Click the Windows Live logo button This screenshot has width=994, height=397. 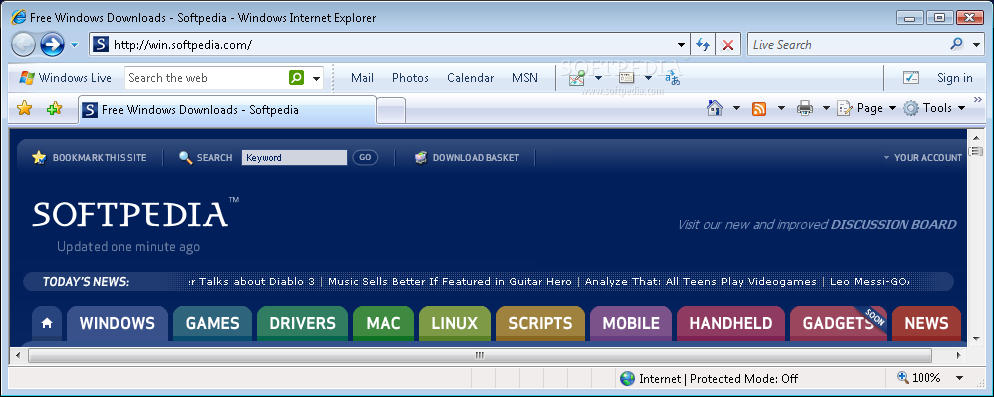tap(65, 78)
